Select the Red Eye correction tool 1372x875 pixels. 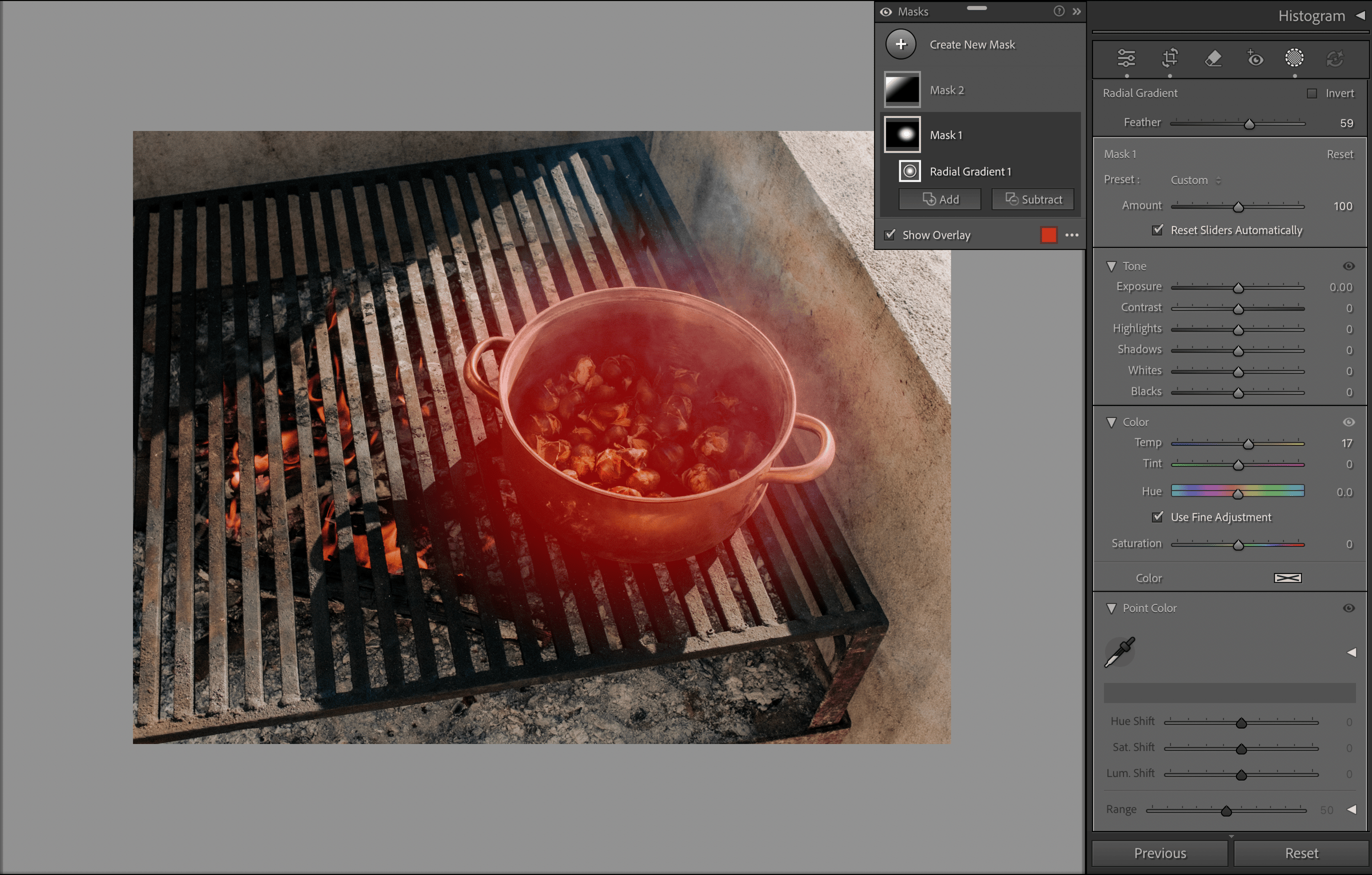1255,58
